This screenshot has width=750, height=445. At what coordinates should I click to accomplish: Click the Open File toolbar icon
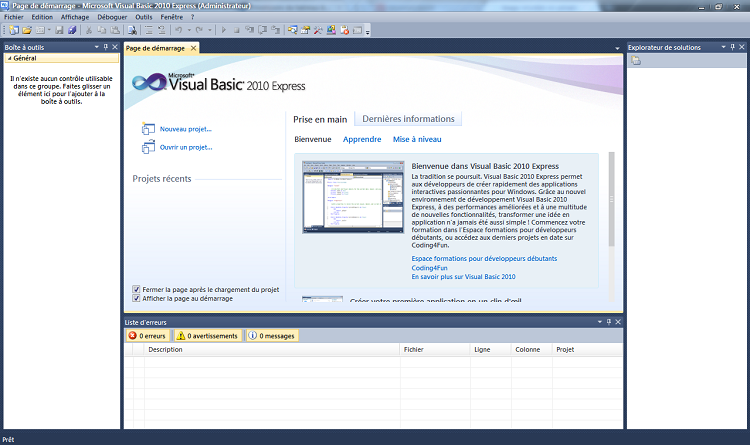coord(28,30)
